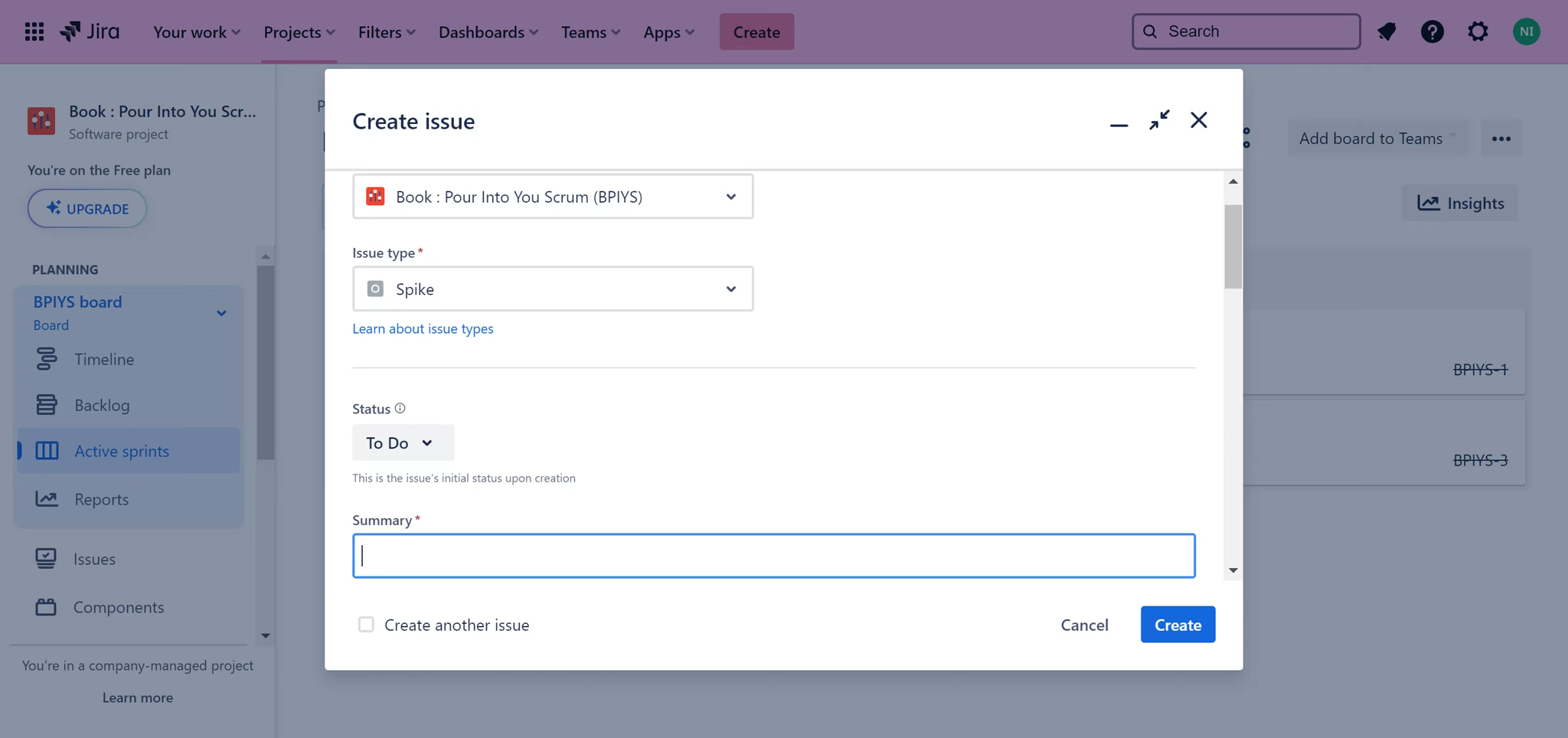Click the sidebar scroll up arrow
The image size is (1568, 738).
click(265, 256)
